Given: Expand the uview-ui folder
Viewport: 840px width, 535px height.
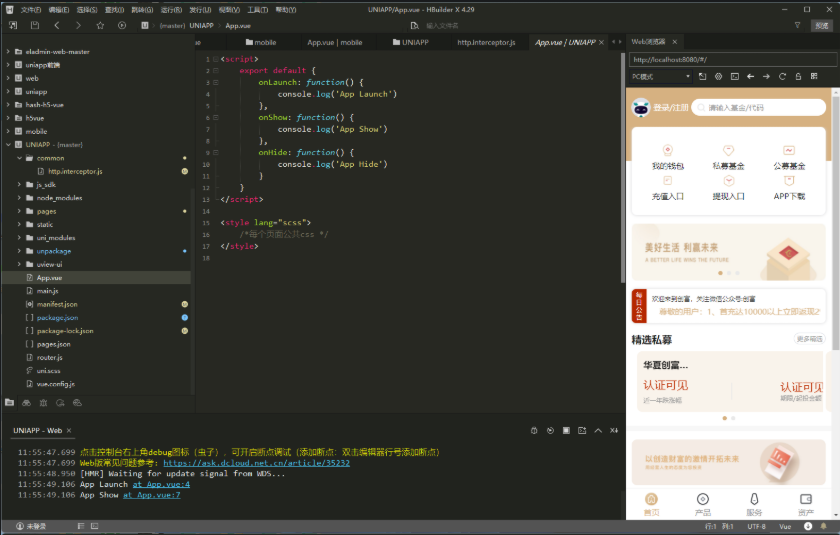Looking at the screenshot, I should click(x=19, y=264).
